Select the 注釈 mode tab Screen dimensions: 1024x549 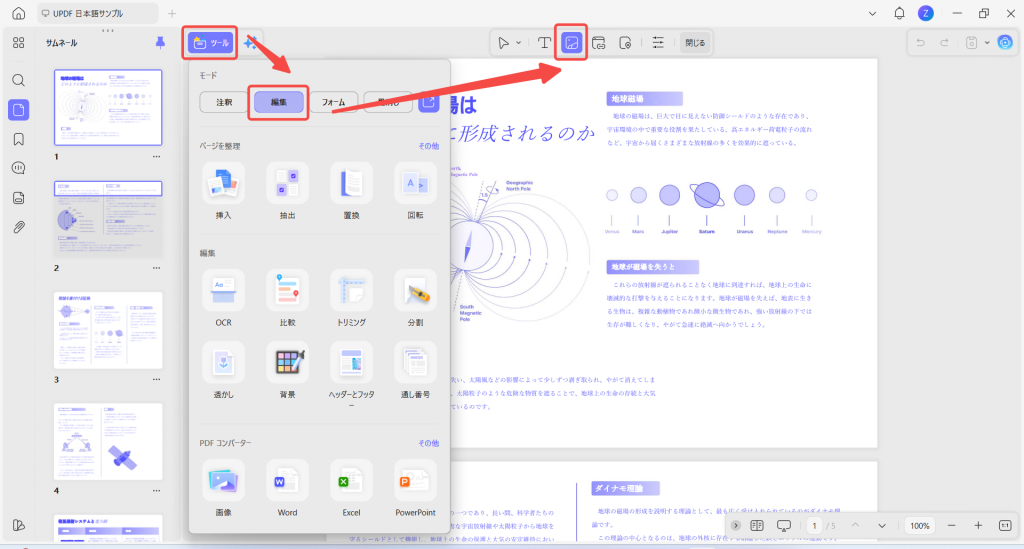224,102
